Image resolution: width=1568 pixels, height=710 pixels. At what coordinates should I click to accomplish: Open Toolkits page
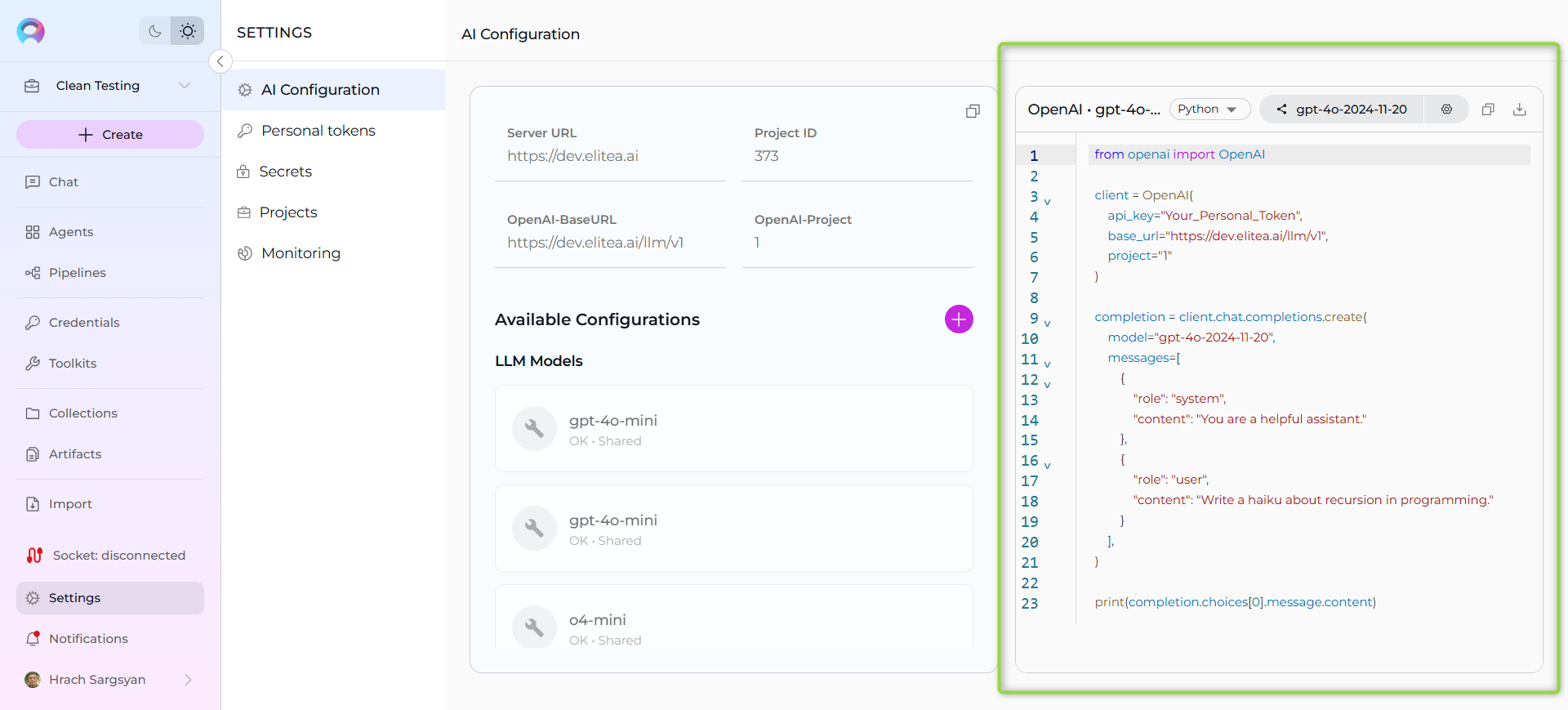pos(110,364)
